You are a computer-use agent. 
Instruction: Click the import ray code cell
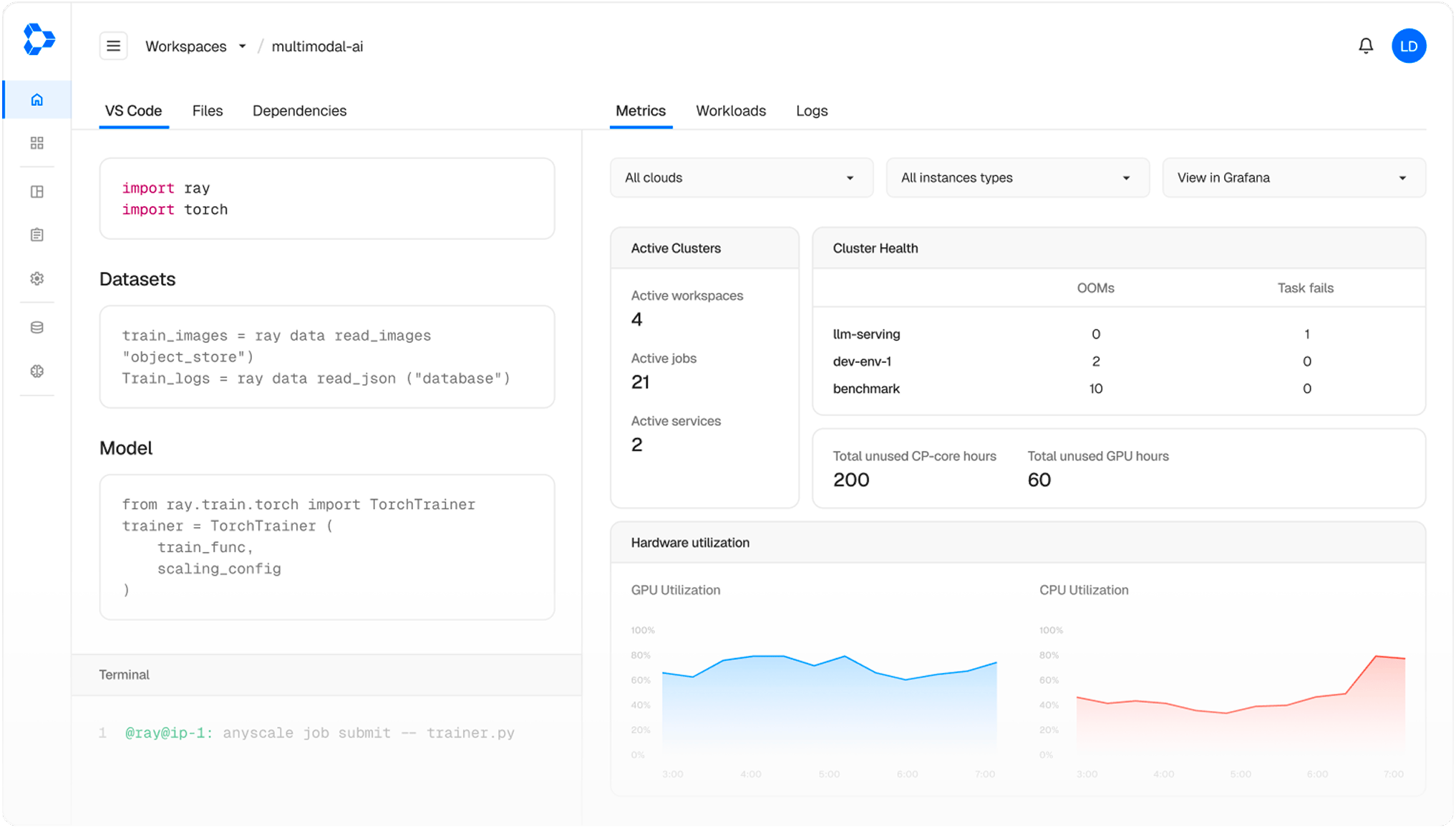click(327, 199)
